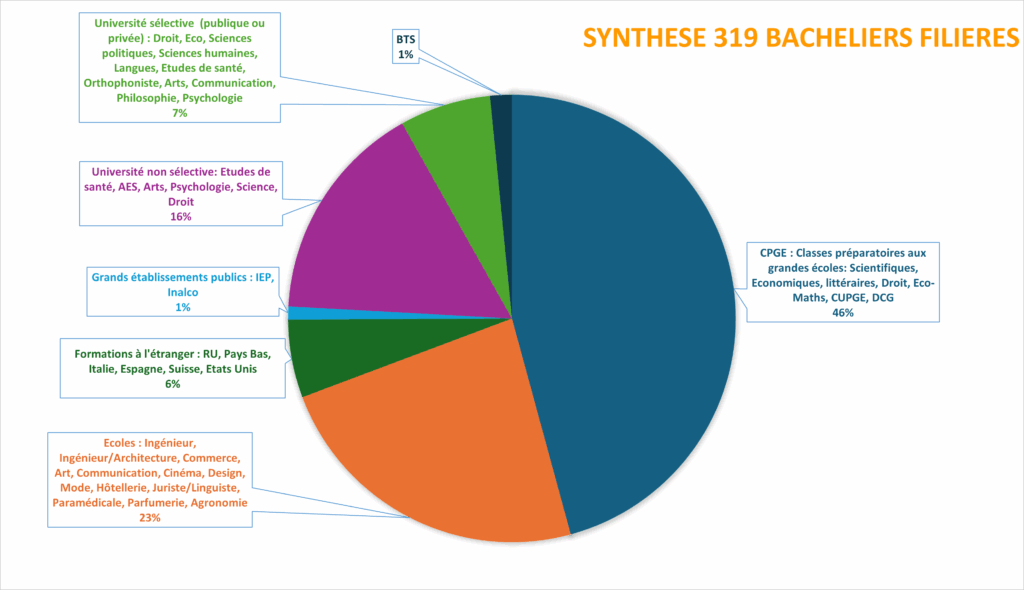
Task: Click the 7% value under Université sélective
Action: [x=179, y=113]
